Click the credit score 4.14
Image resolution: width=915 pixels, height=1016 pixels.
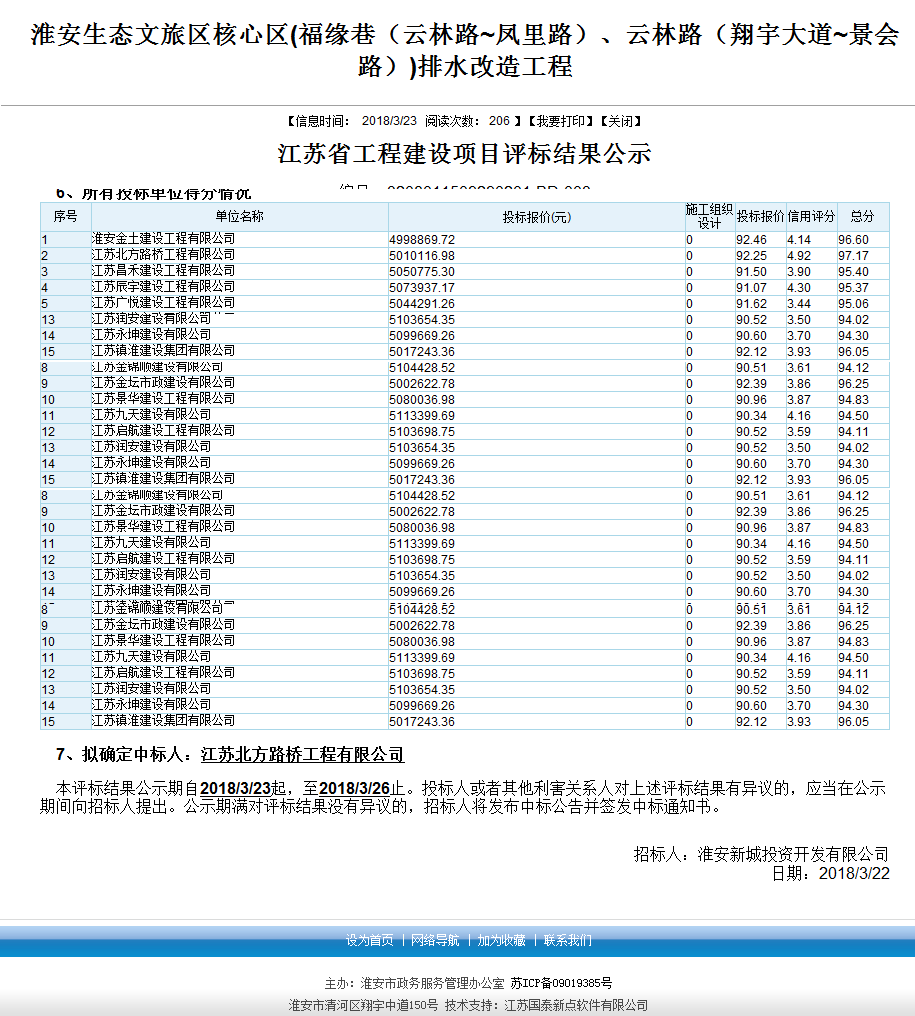pos(799,240)
